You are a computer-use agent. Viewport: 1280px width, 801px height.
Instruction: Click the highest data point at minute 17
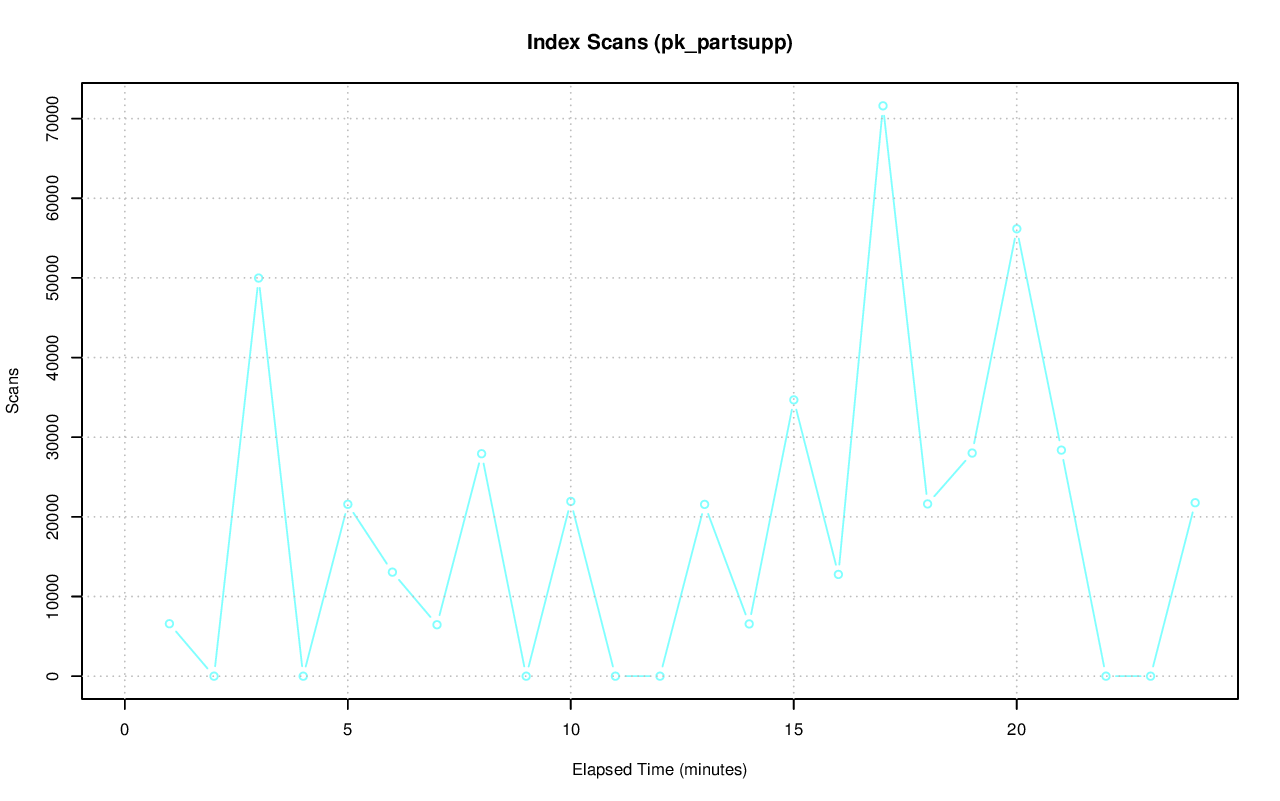[x=883, y=106]
